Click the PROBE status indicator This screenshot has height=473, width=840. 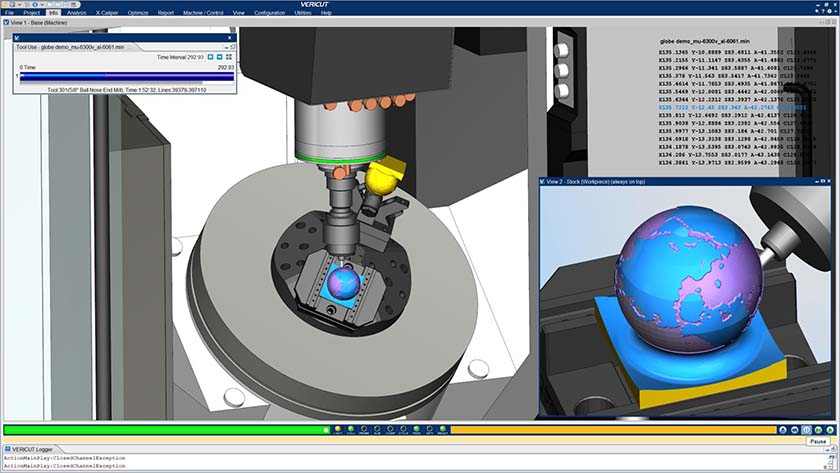363,430
